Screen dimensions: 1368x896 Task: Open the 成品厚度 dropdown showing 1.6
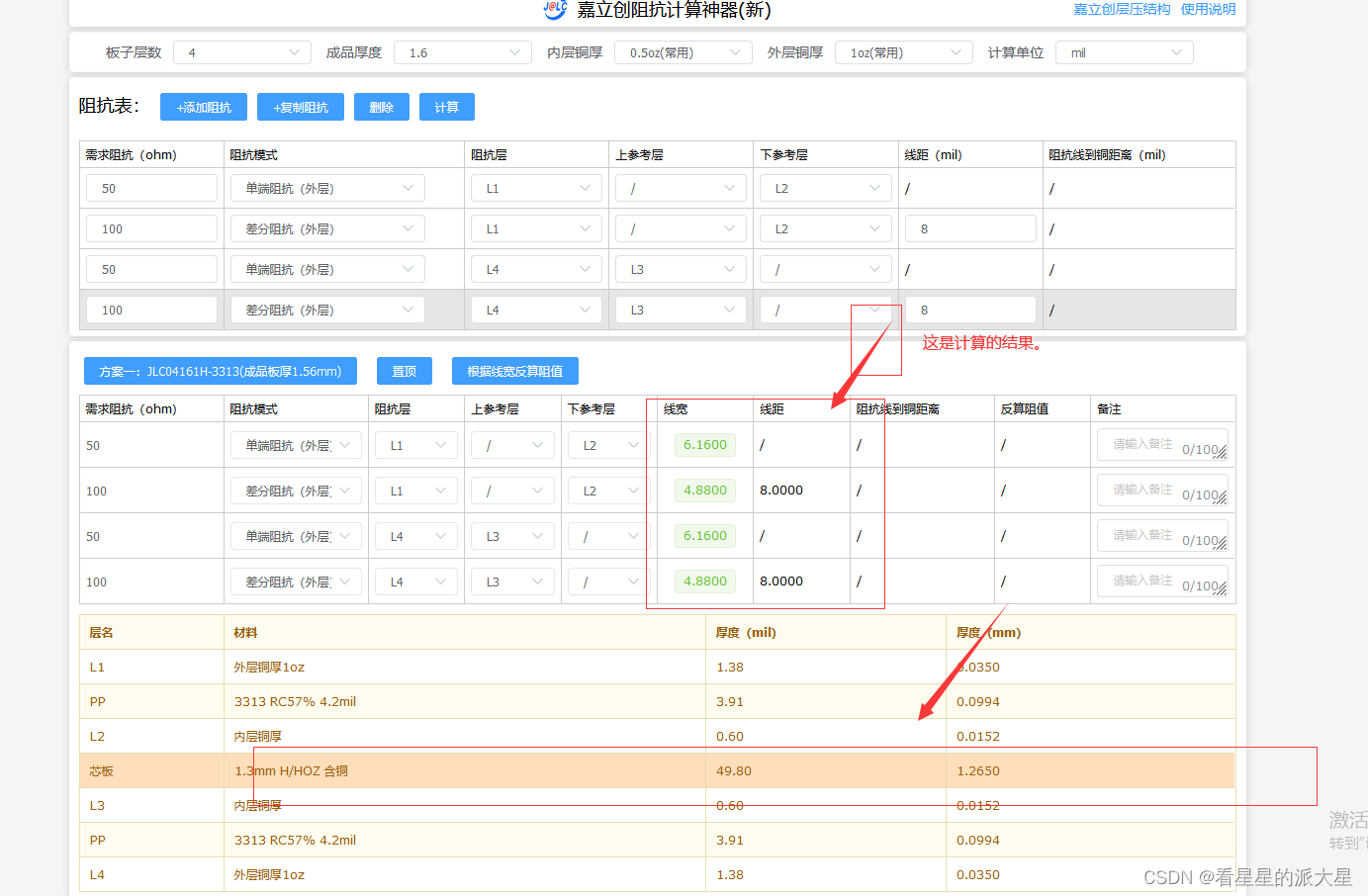point(463,52)
